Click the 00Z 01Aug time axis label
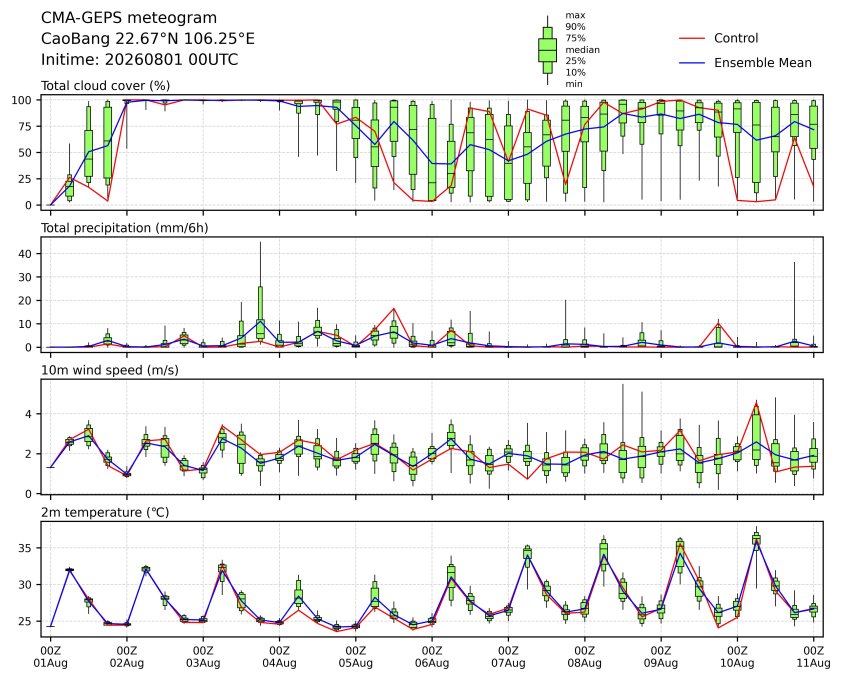842x680 pixels. pos(50,657)
